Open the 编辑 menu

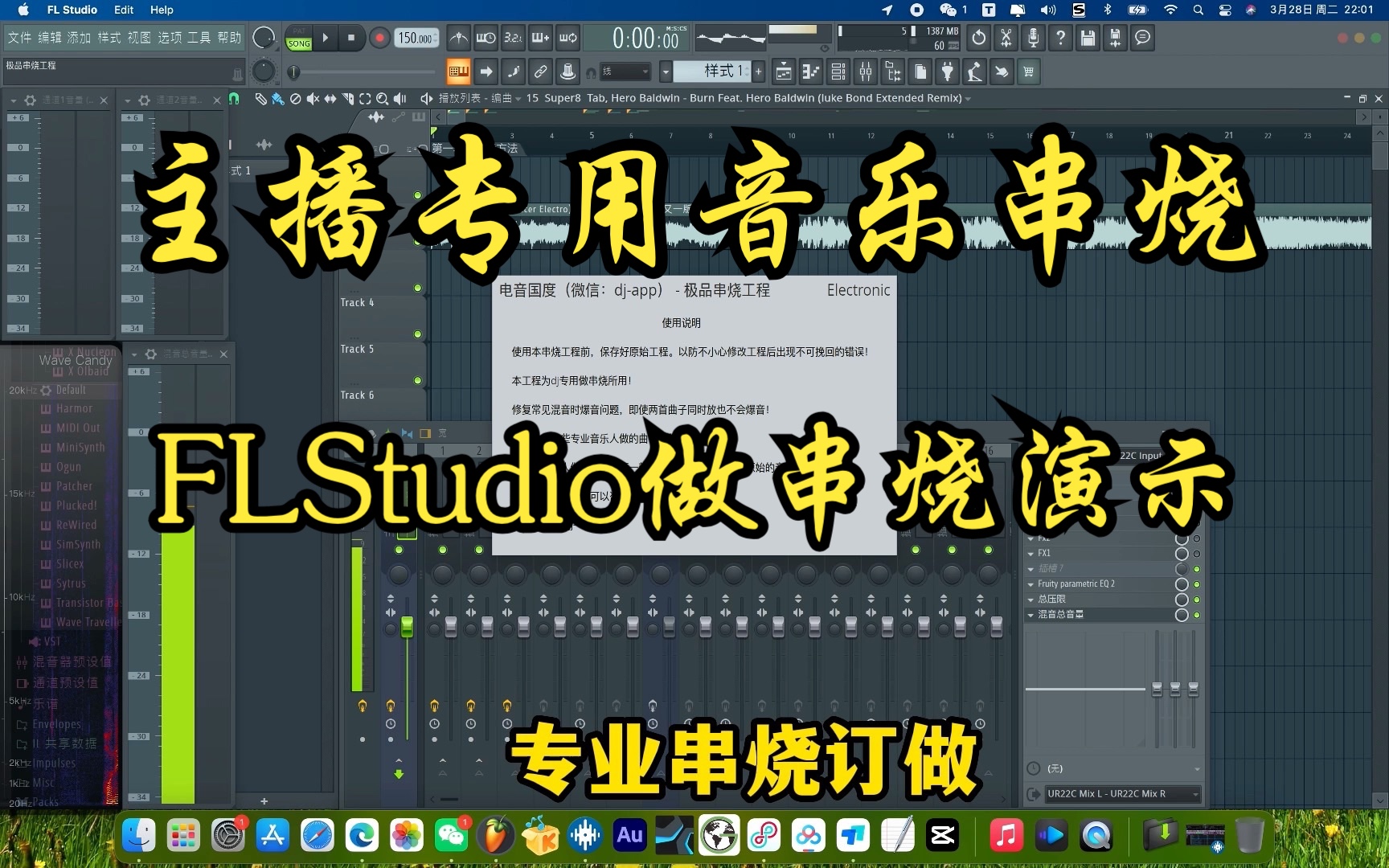tap(50, 38)
